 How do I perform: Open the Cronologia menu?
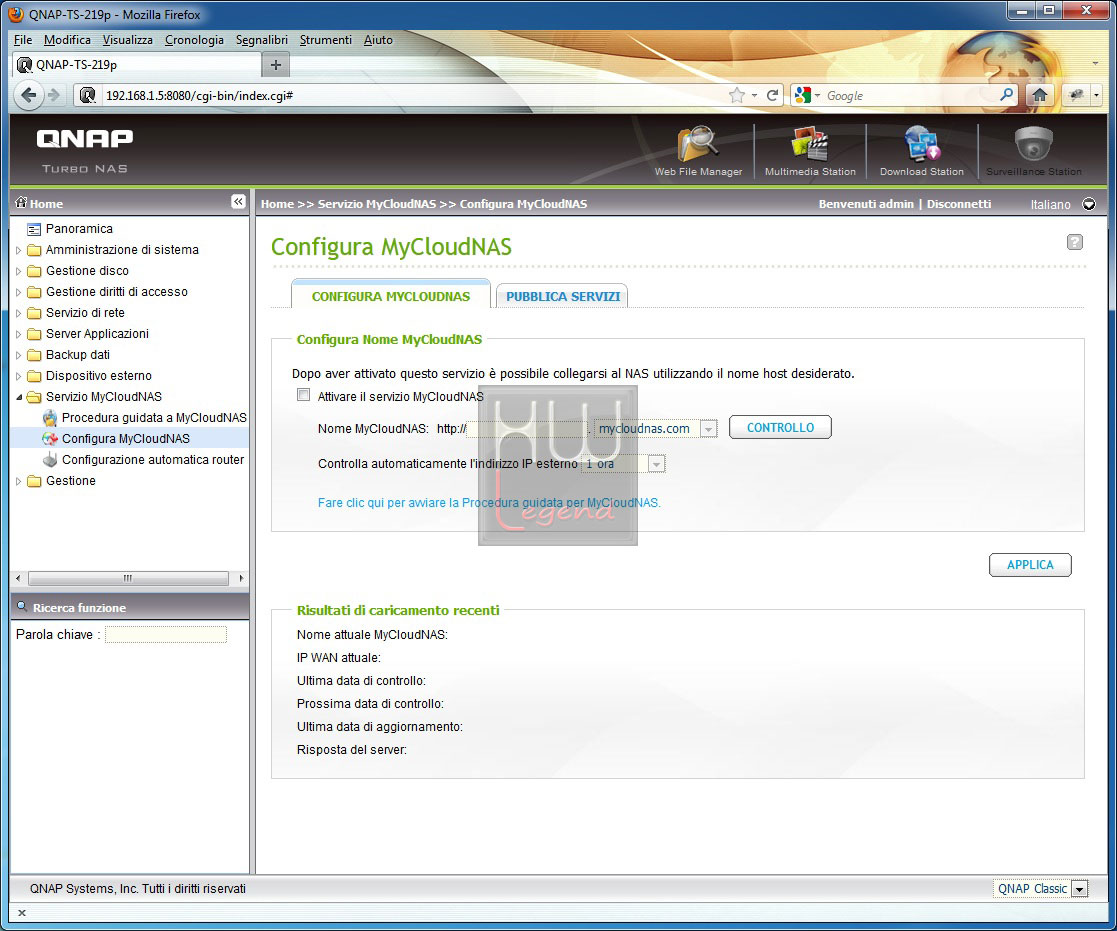click(x=194, y=40)
